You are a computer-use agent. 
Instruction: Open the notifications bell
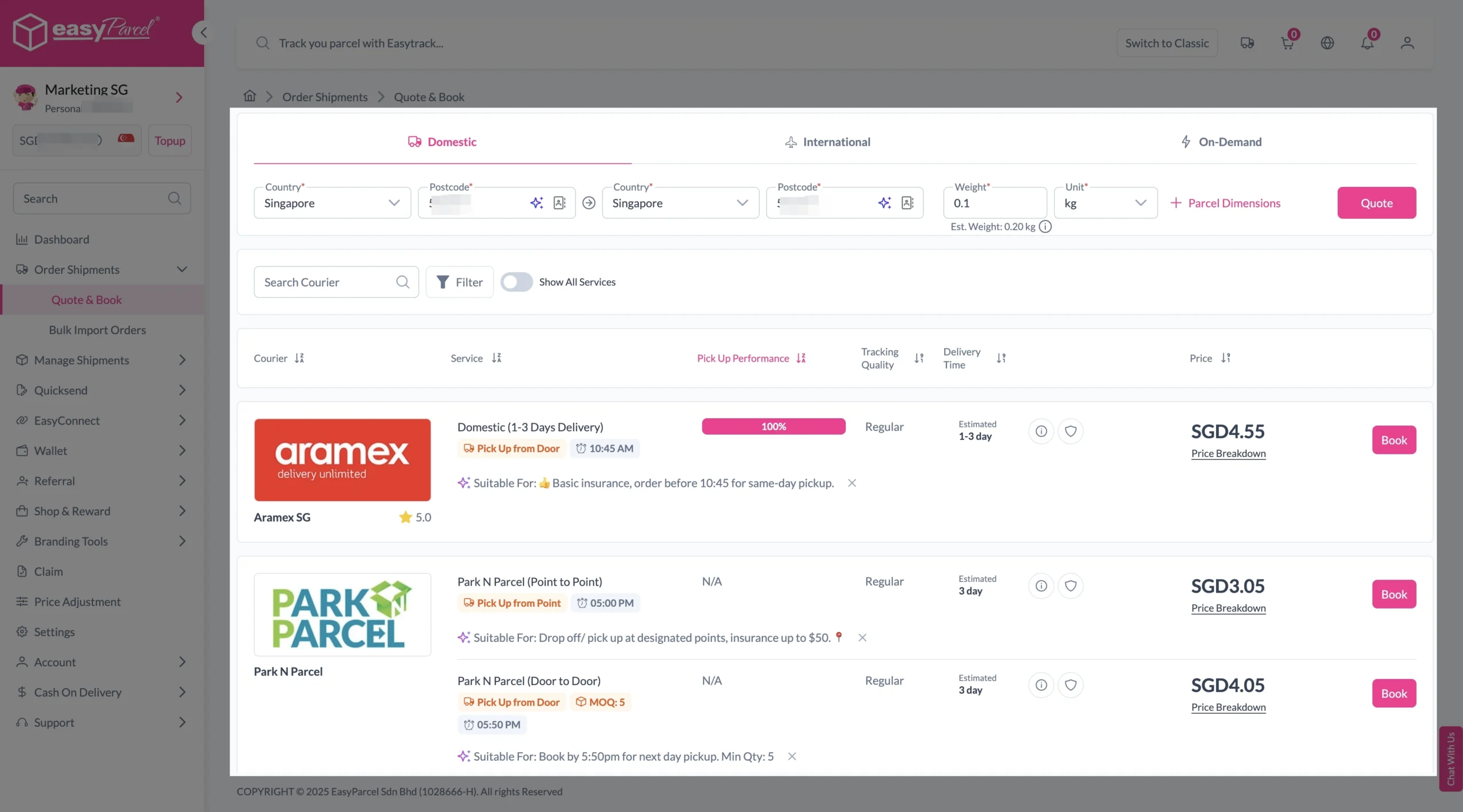pyautogui.click(x=1367, y=43)
